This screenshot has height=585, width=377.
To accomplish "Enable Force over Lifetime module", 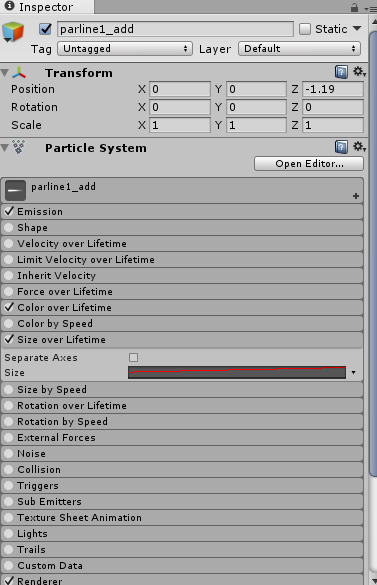I will coord(9,292).
